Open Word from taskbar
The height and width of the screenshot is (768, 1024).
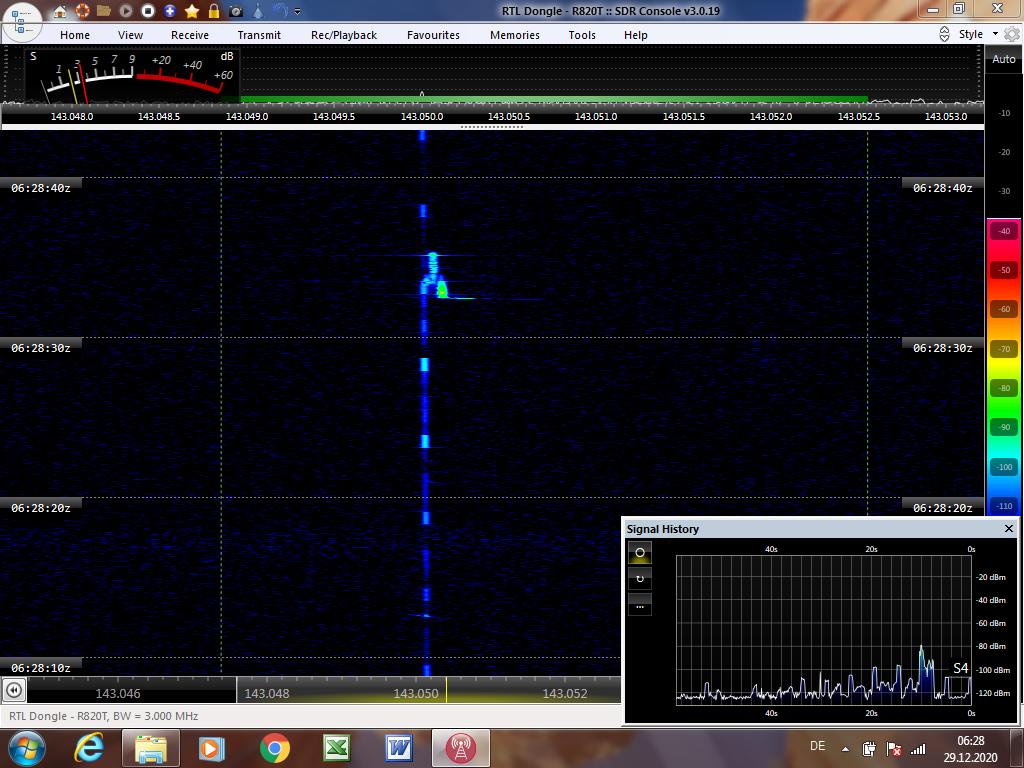point(398,748)
